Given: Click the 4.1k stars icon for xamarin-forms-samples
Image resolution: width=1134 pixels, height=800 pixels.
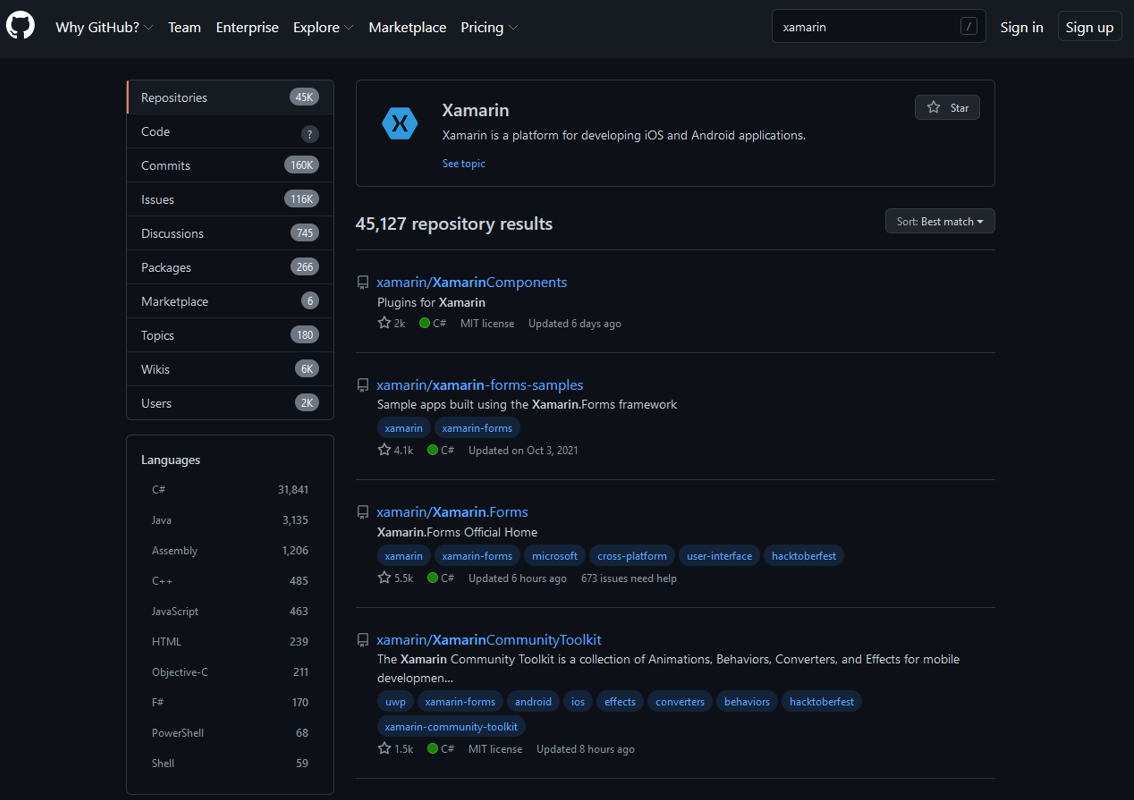Looking at the screenshot, I should click(x=384, y=450).
